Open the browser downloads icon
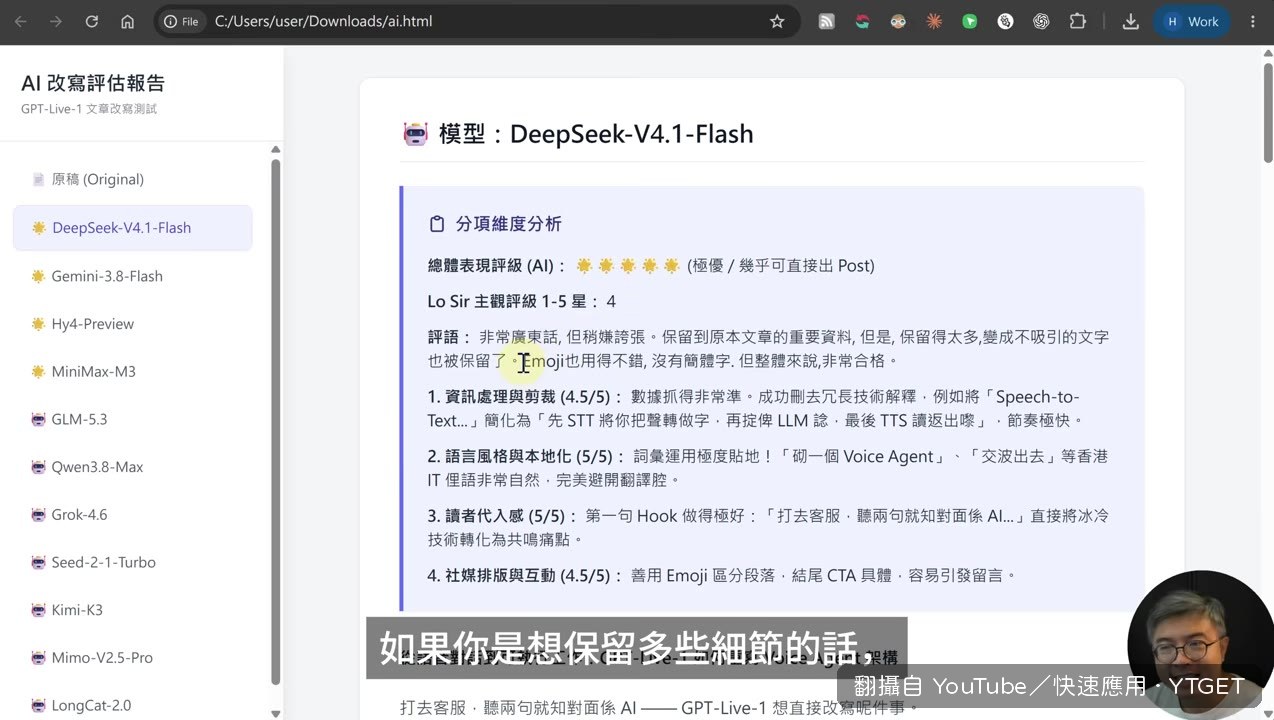Viewport: 1274px width, 720px height. [1131, 21]
